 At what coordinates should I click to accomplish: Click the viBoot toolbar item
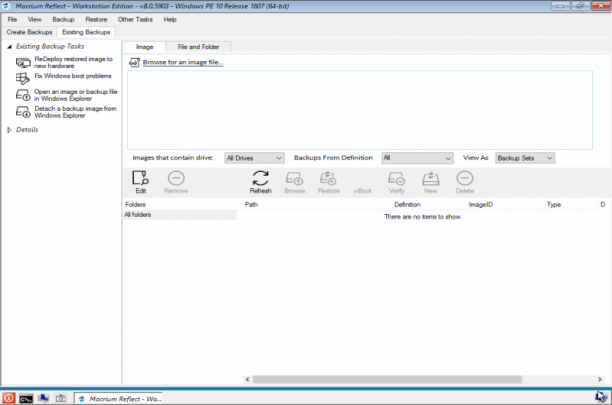pyautogui.click(x=362, y=191)
